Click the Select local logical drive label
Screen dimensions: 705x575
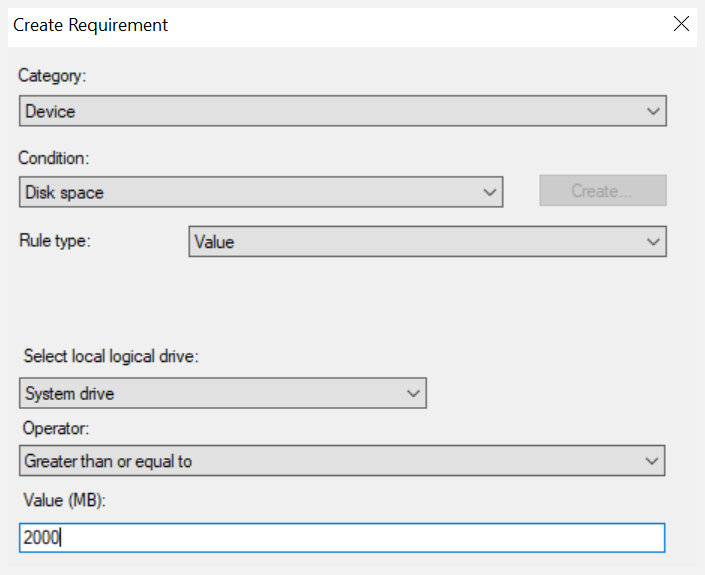pyautogui.click(x=111, y=356)
